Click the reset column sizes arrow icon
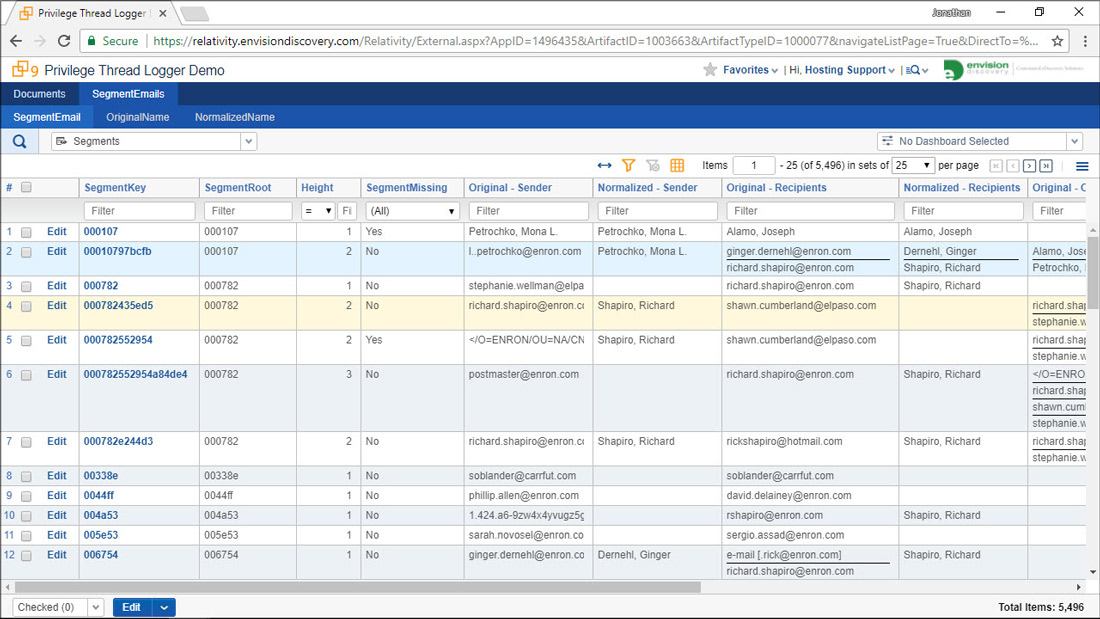This screenshot has height=619, width=1100. point(604,165)
